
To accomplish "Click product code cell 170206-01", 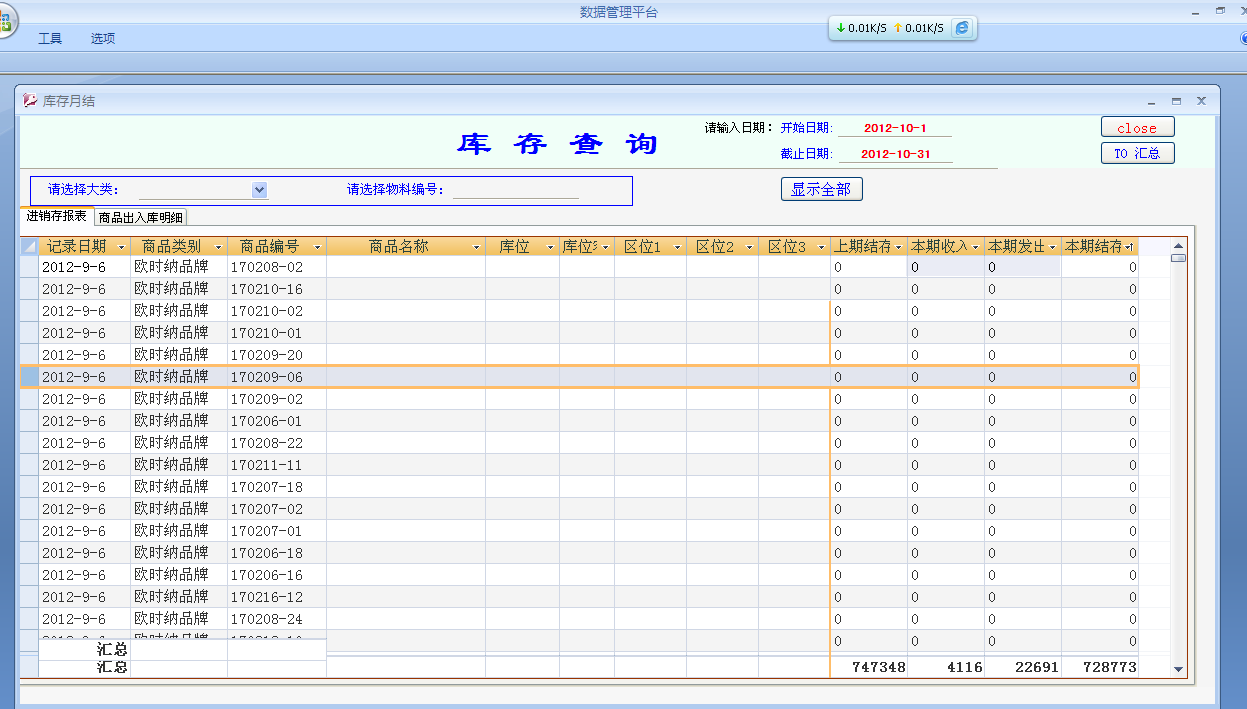I will [x=277, y=421].
